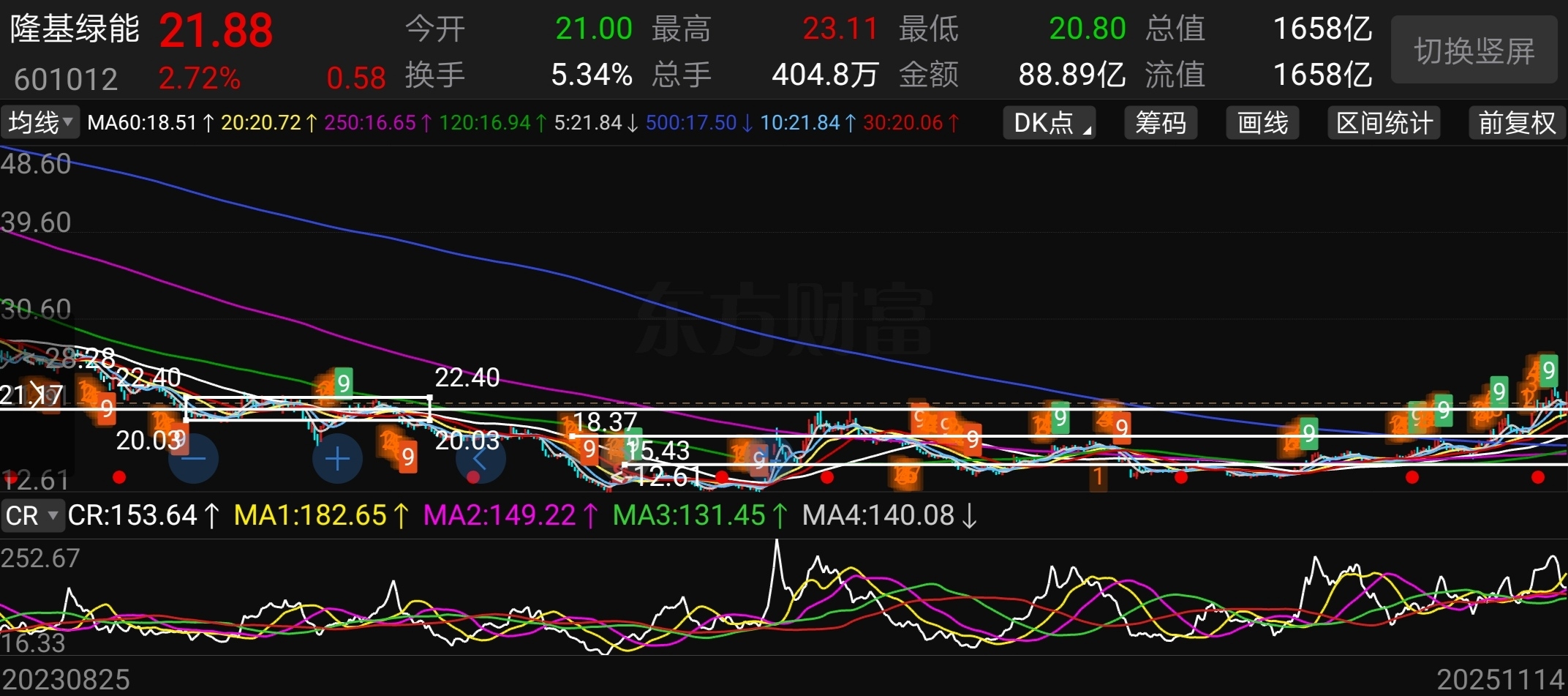
Task: Open the DK点 selector
Action: point(1049,122)
